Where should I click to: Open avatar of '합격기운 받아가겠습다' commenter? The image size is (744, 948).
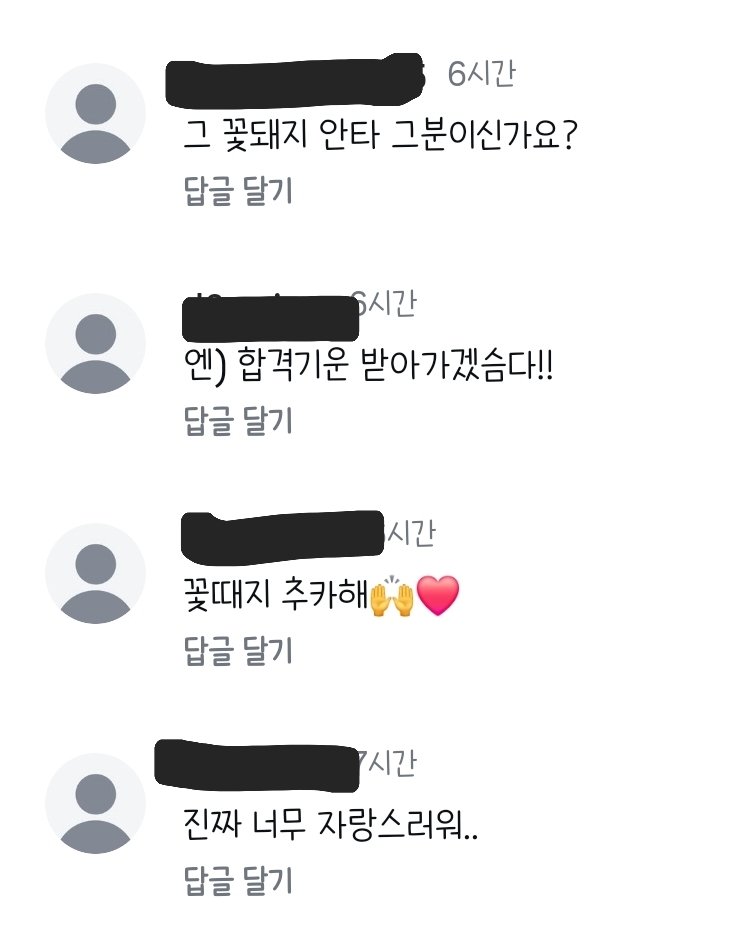click(95, 343)
